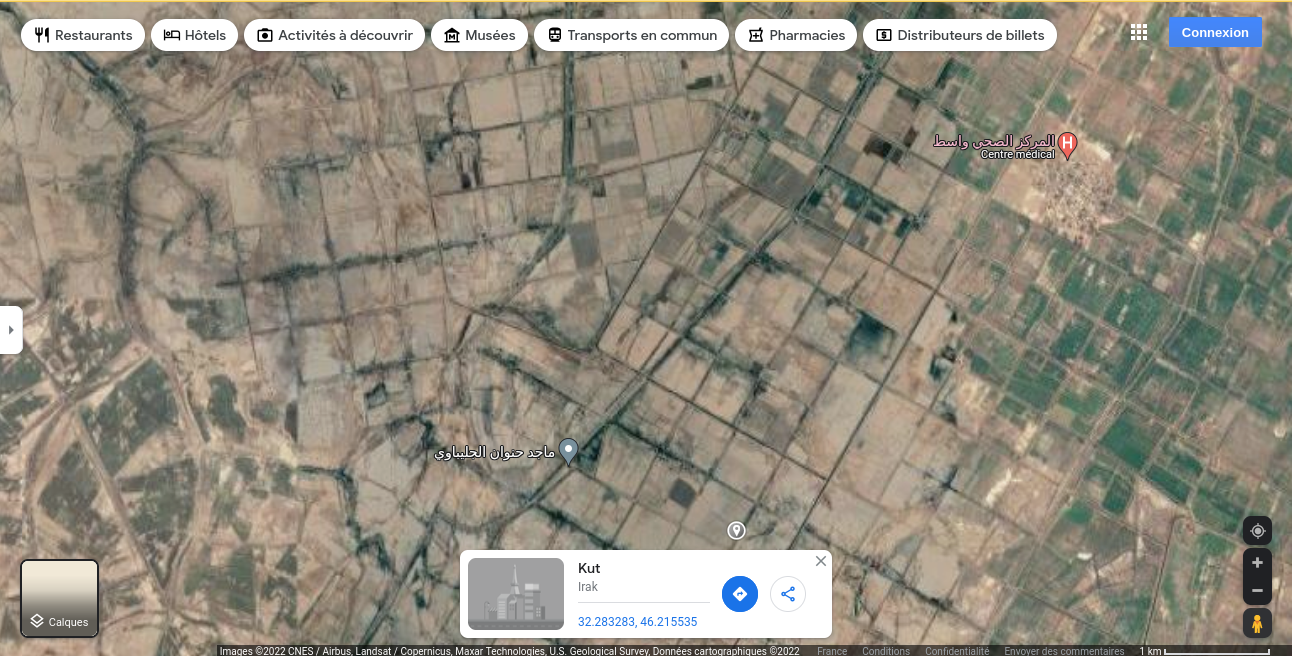Toggle the Calques map layer view
The image size is (1292, 656).
(60, 599)
